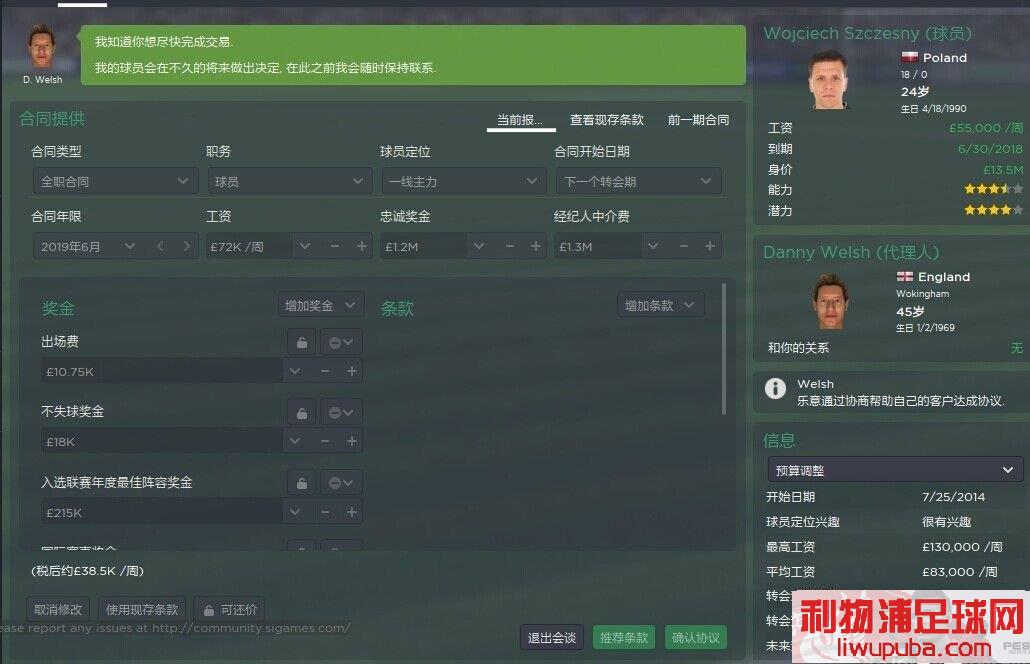1030x664 pixels.
Task: Click 确认协议 button
Action: click(696, 638)
